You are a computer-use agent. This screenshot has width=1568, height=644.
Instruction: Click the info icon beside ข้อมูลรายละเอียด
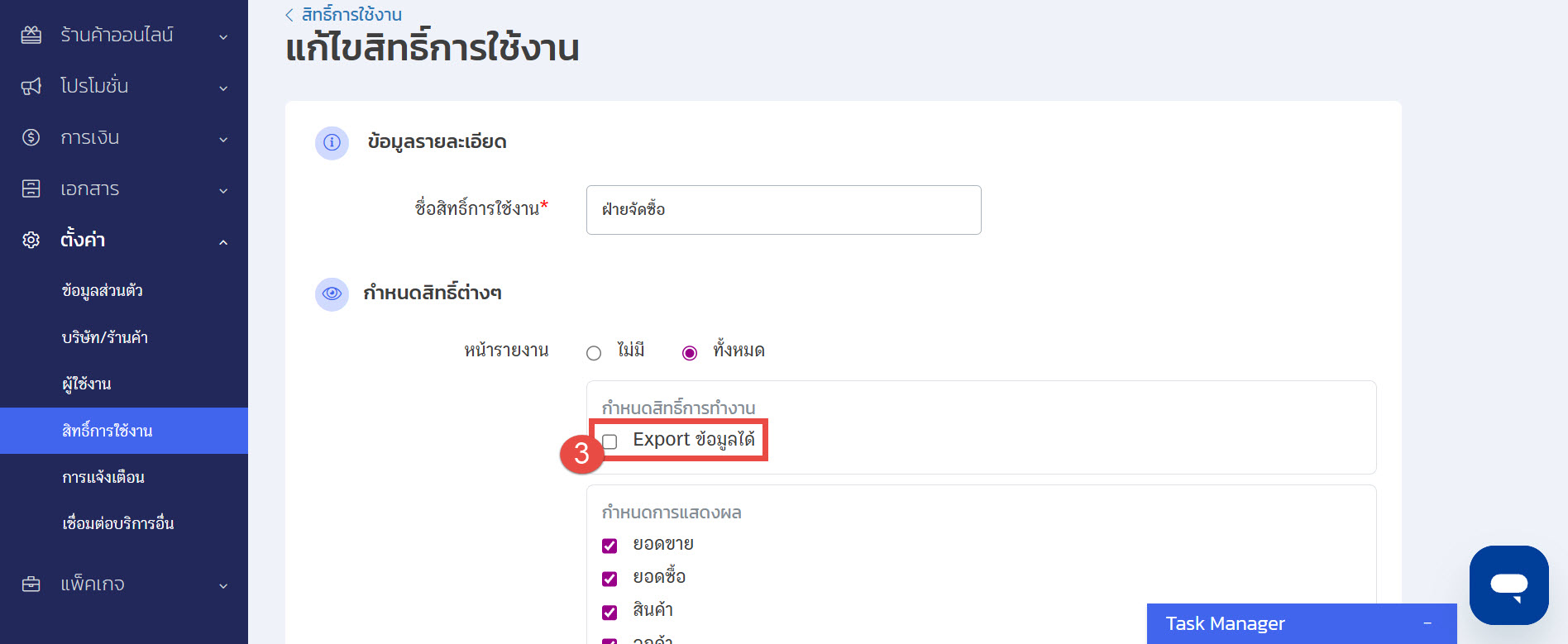[332, 142]
